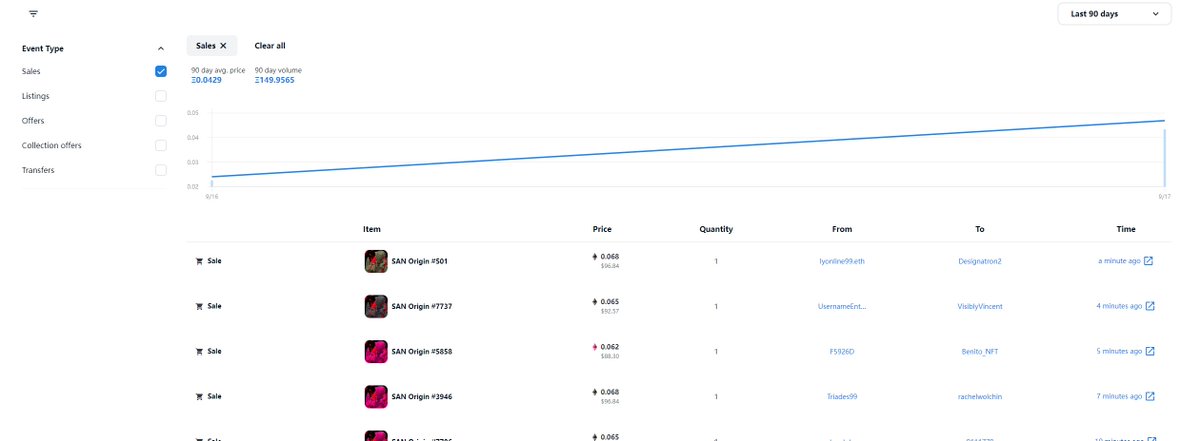Click 90 day volume value Ξ149.9565
This screenshot has width=1200, height=441.
click(275, 79)
